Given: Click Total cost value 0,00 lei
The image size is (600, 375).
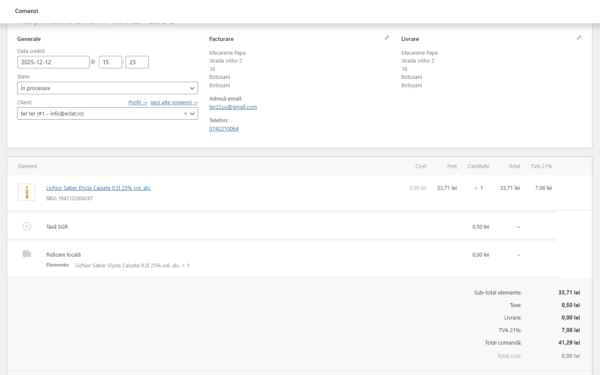Looking at the screenshot, I should (571, 356).
